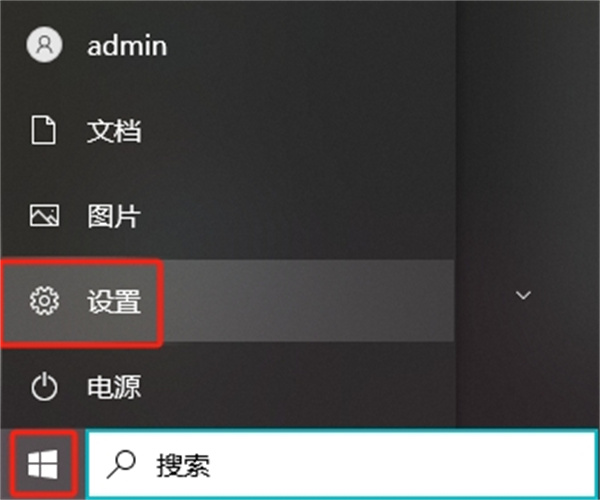Expand the tile group with the chevron arrow

click(523, 295)
